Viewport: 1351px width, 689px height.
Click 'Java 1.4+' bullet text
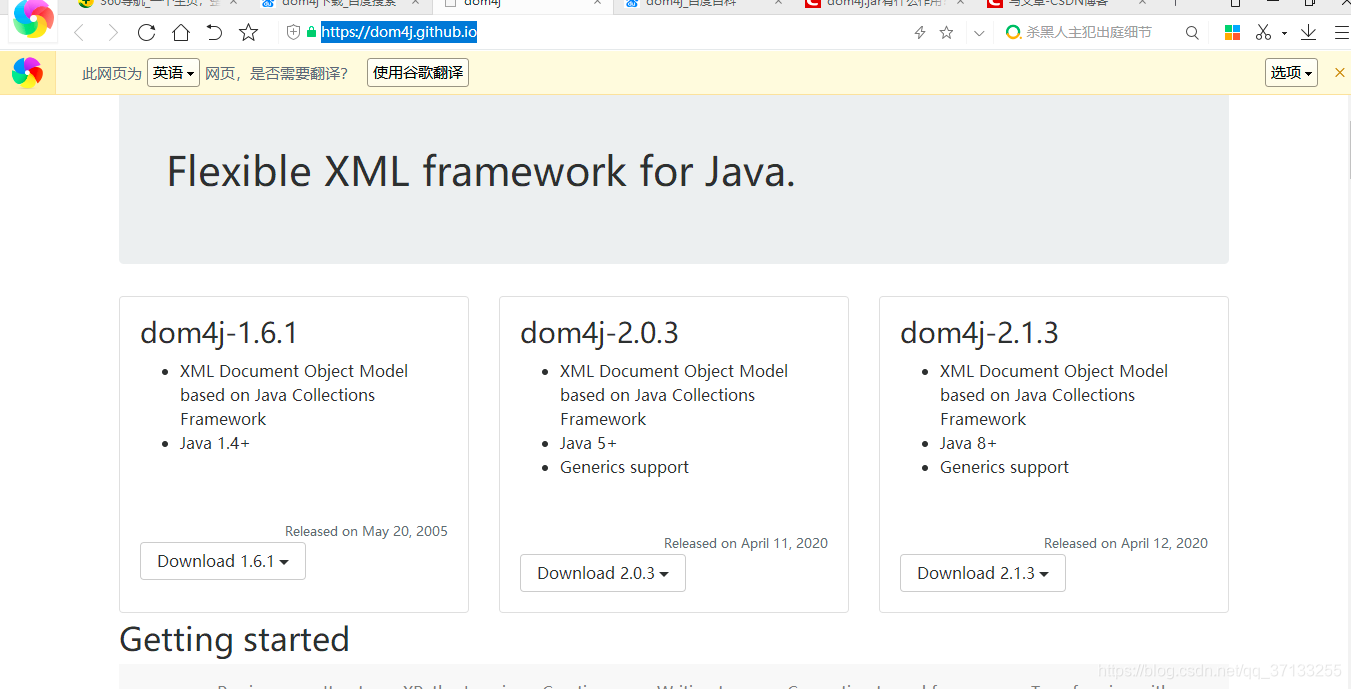tap(215, 443)
